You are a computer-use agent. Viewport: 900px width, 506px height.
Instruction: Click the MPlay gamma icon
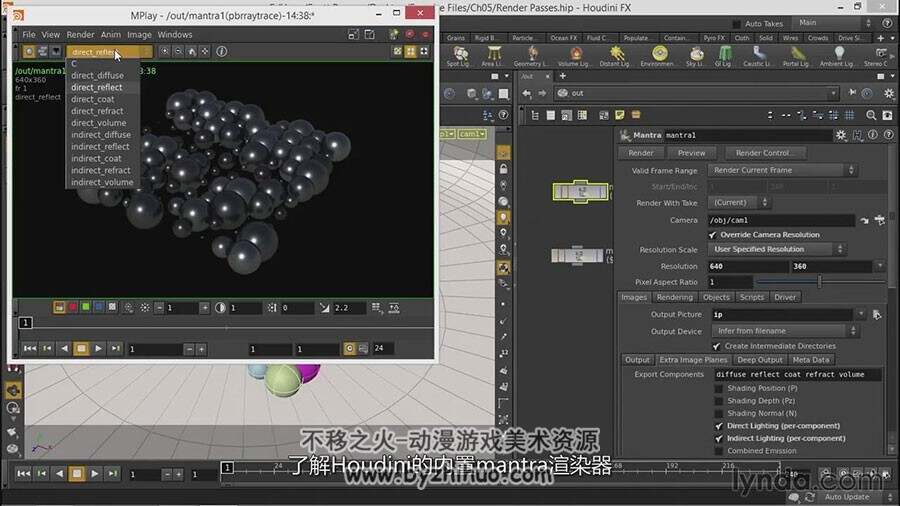point(325,308)
